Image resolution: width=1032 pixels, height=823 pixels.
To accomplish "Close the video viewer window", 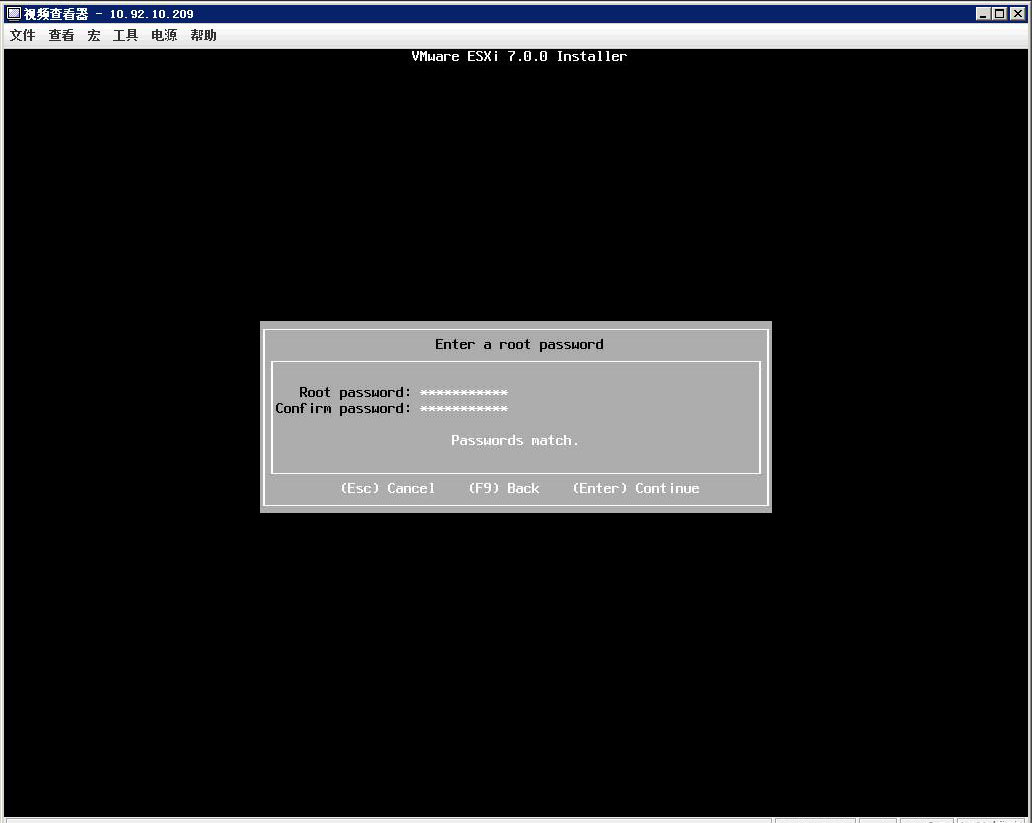I will click(1017, 13).
